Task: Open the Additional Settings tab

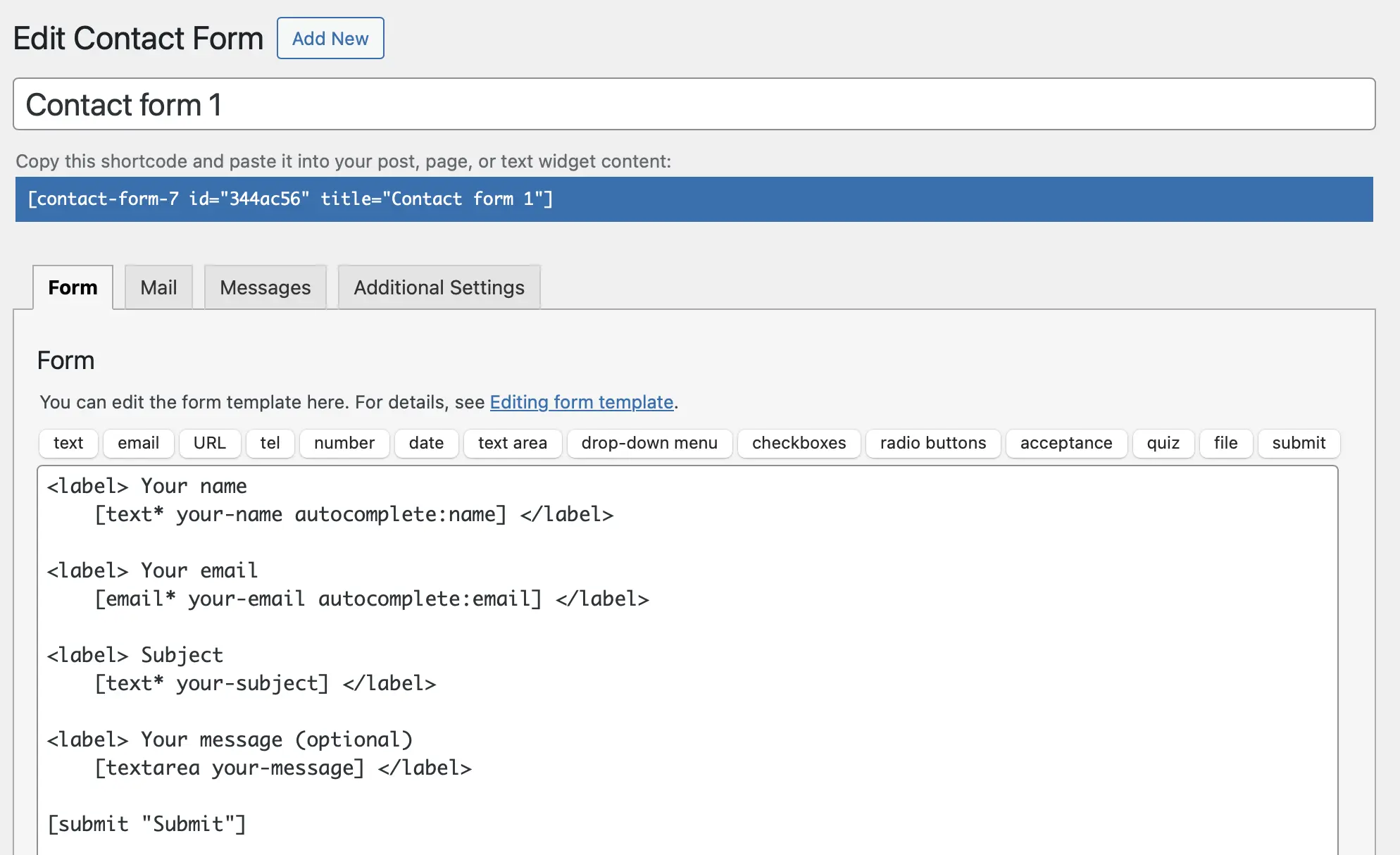Action: point(438,287)
